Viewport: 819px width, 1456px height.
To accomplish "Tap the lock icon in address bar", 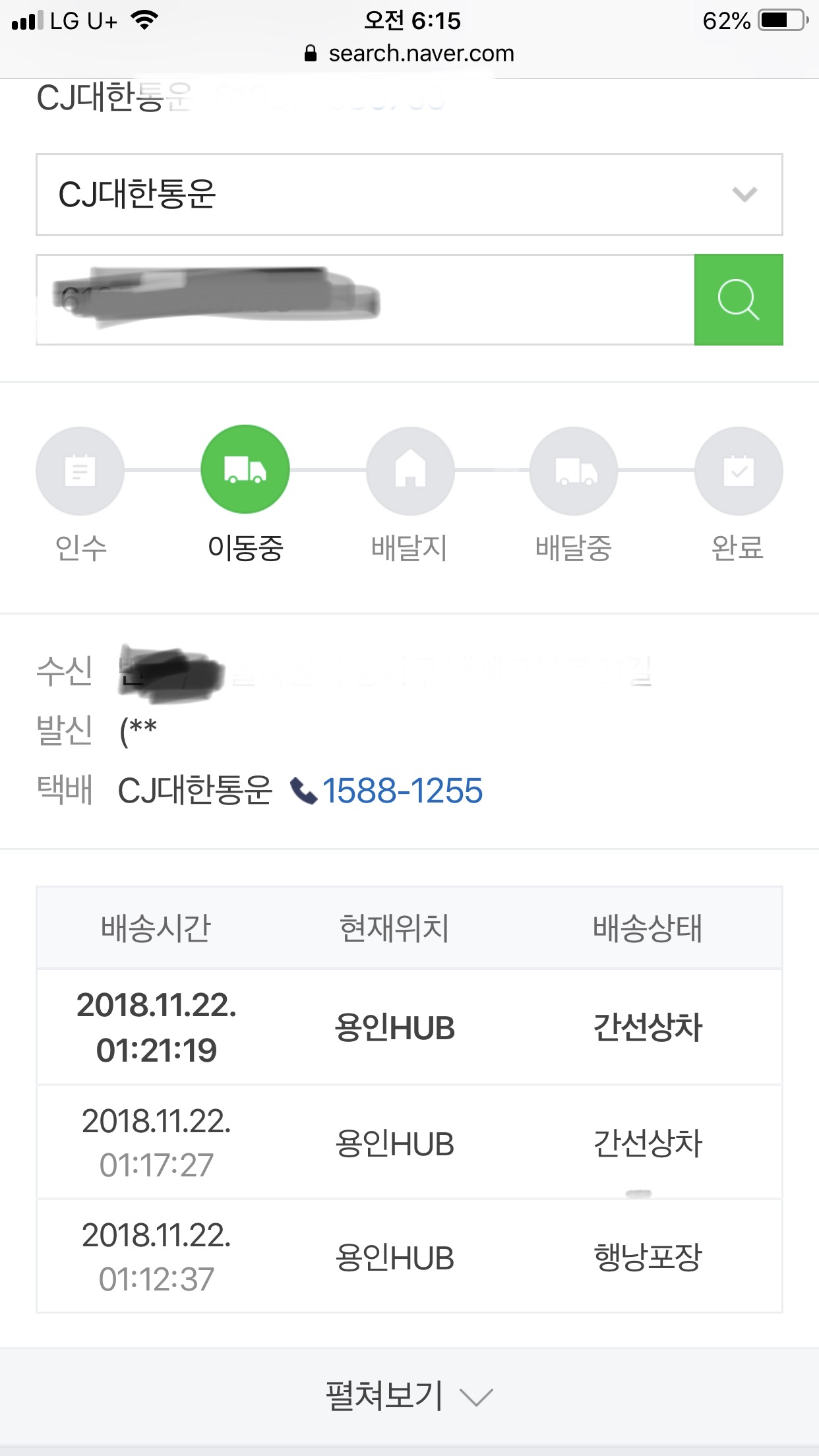I will point(311,53).
